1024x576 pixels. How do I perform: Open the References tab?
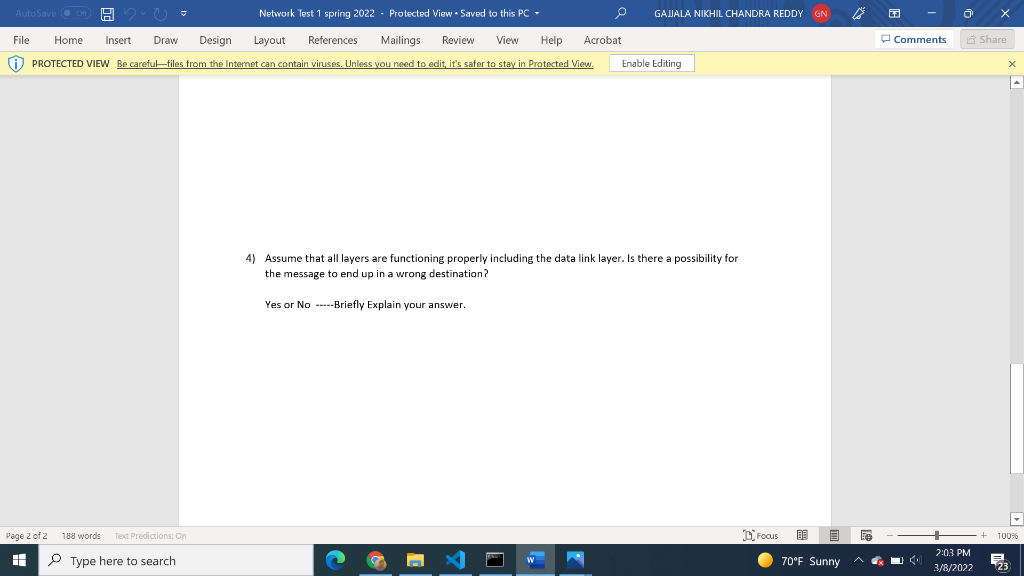point(333,40)
